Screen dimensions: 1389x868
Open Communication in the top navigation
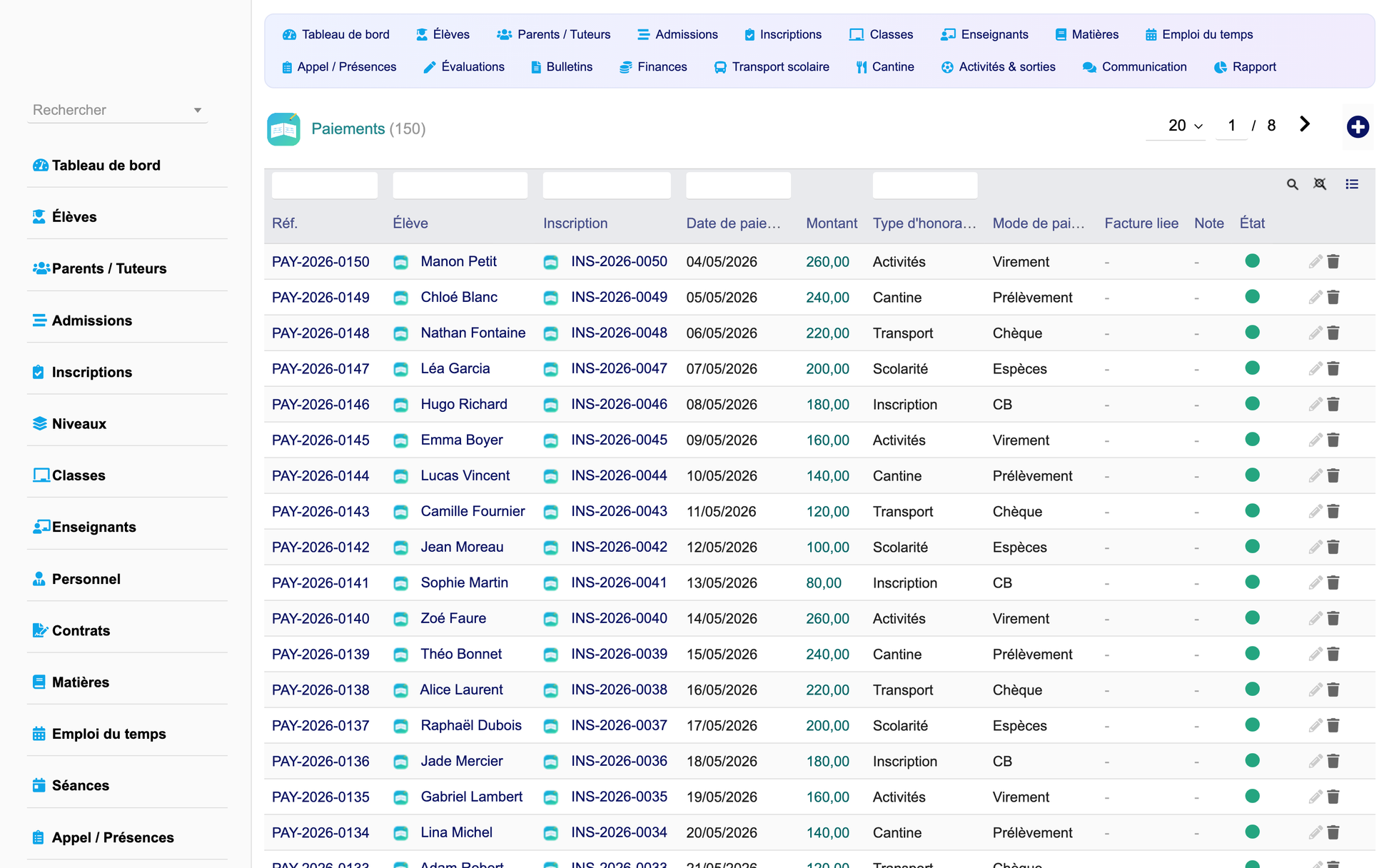pyautogui.click(x=1135, y=67)
